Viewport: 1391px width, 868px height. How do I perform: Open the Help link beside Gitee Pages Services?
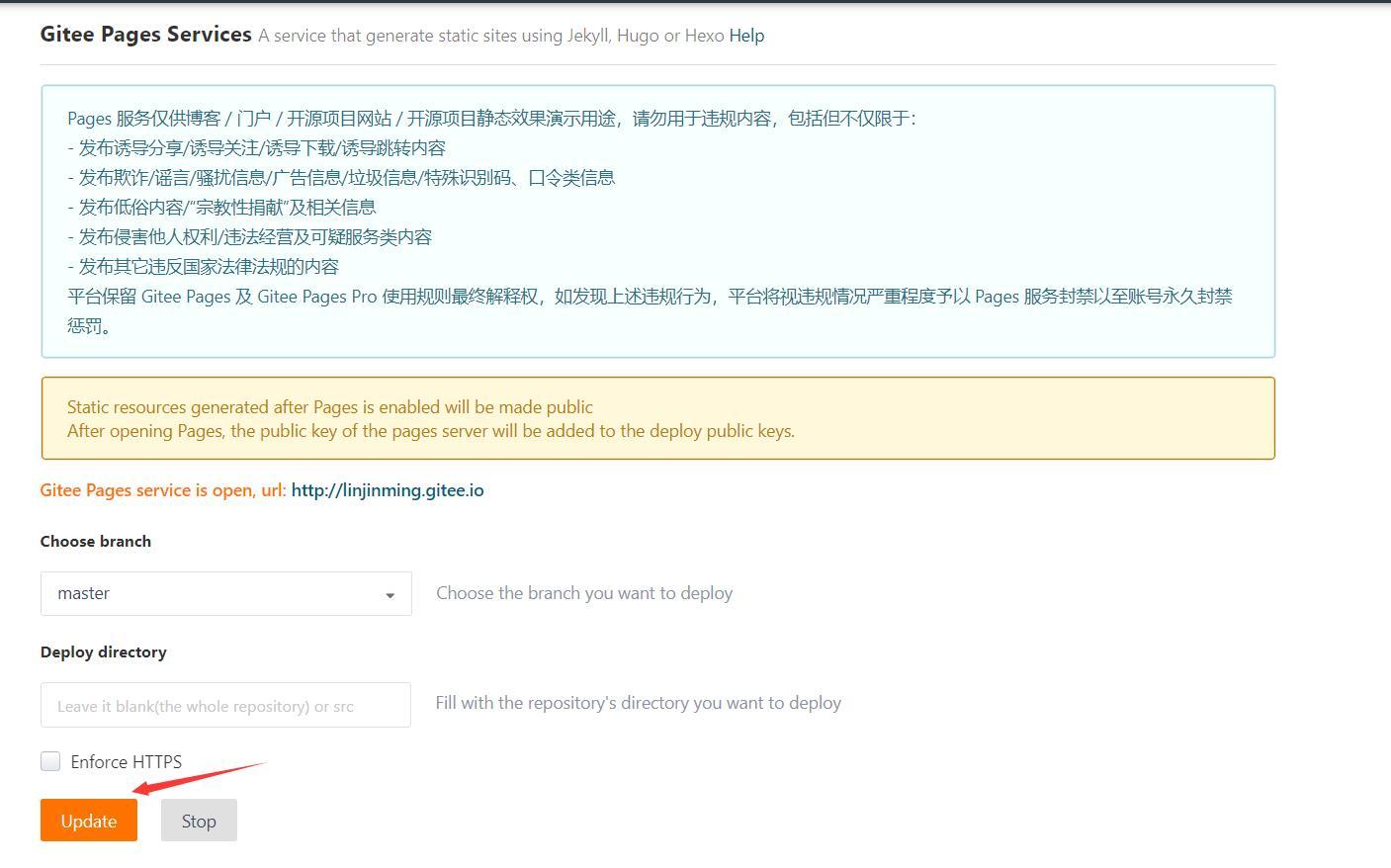pyautogui.click(x=746, y=36)
